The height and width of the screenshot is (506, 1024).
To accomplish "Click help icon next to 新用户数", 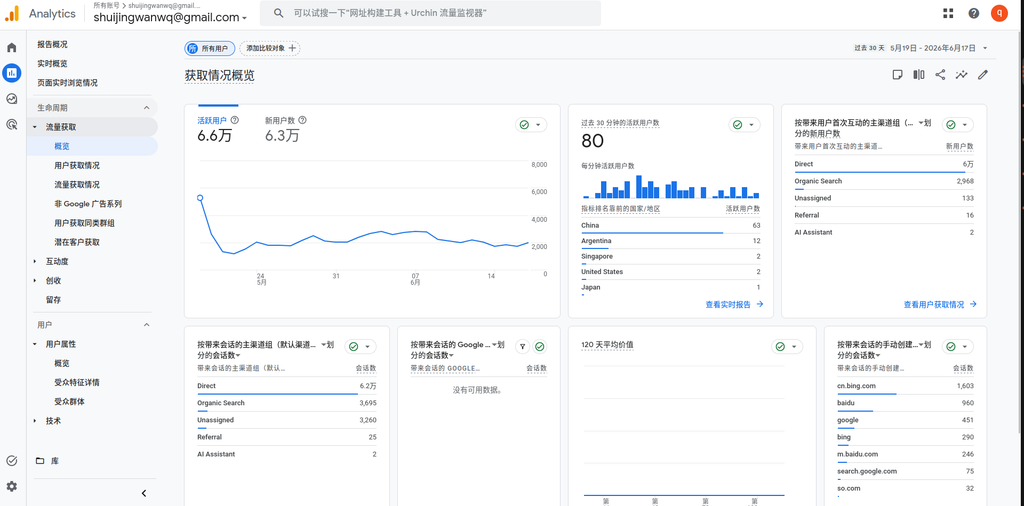I will tap(302, 120).
